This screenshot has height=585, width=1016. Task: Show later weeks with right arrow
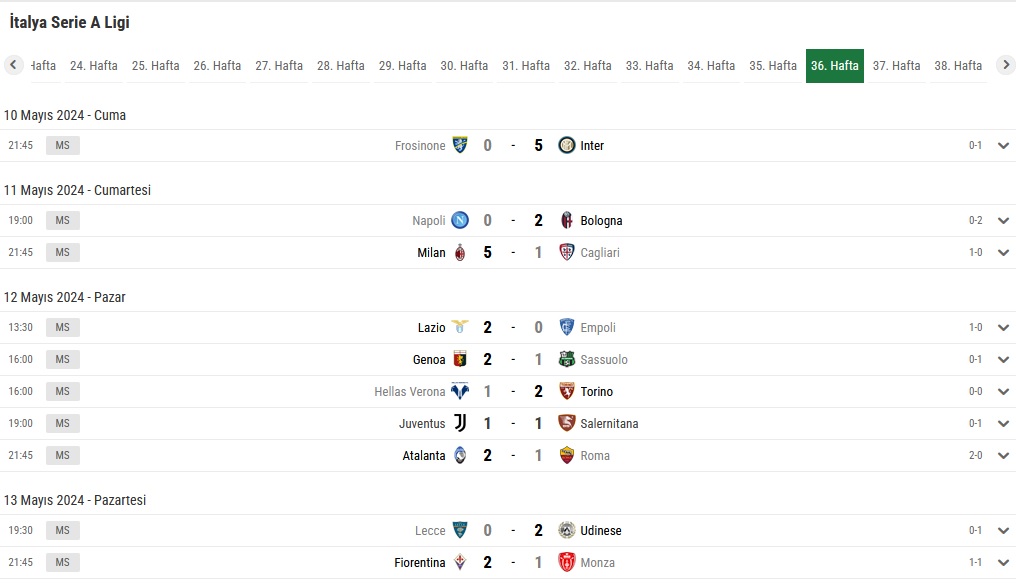1005,65
